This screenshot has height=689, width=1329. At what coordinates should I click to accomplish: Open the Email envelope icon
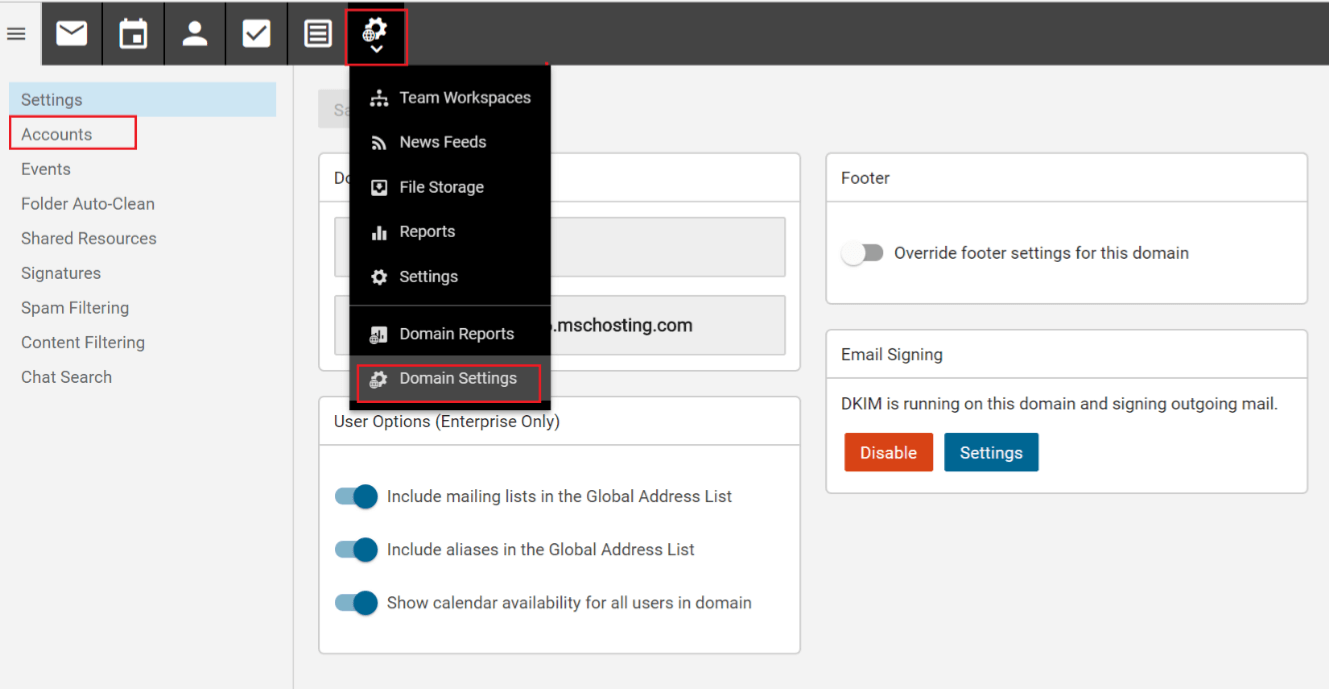click(71, 32)
